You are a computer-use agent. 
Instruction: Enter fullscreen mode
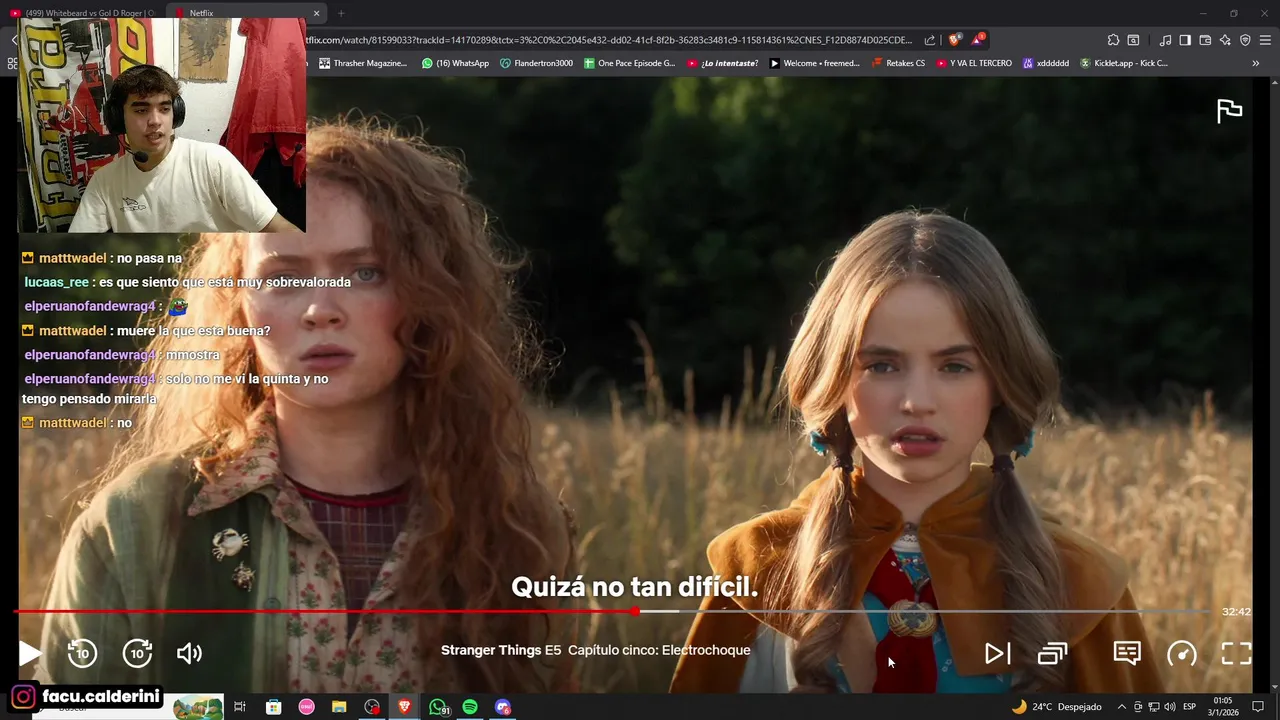coord(1237,653)
